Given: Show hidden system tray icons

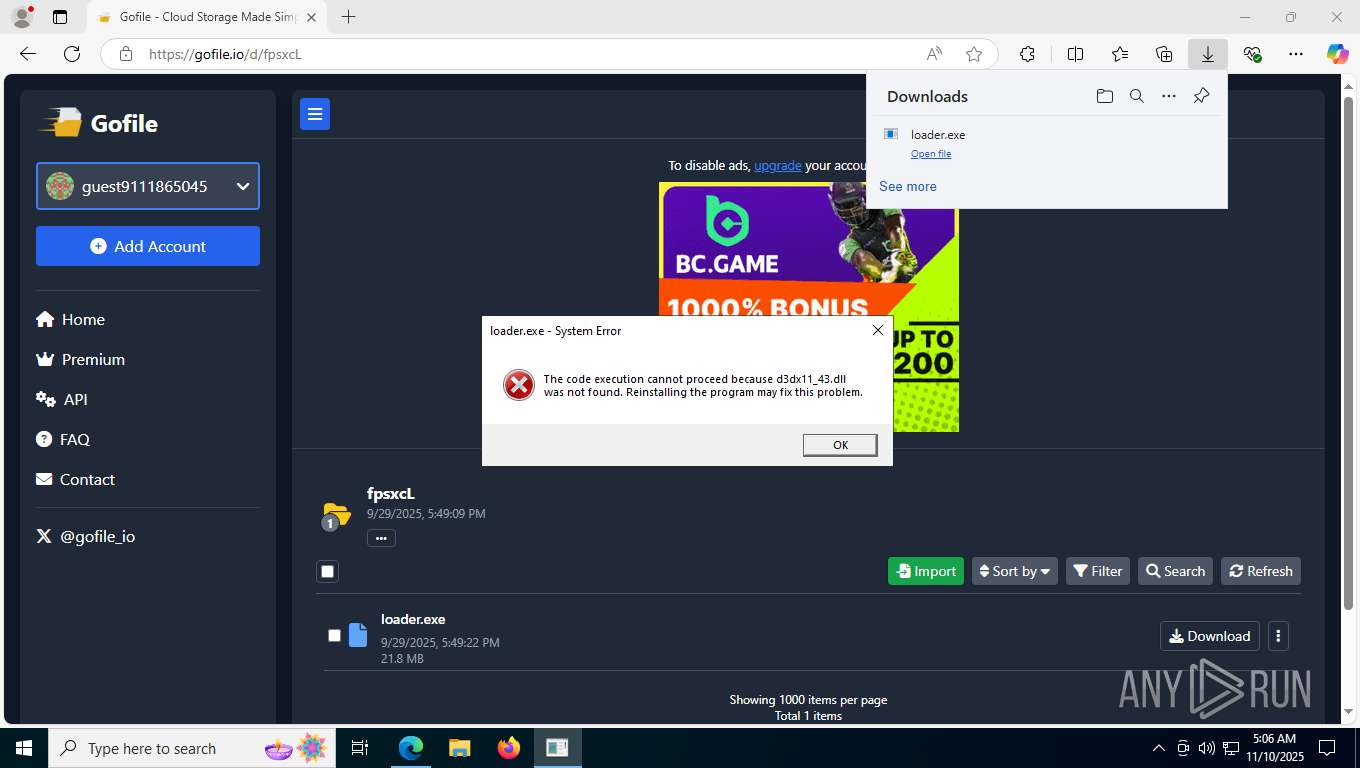Looking at the screenshot, I should (1159, 748).
